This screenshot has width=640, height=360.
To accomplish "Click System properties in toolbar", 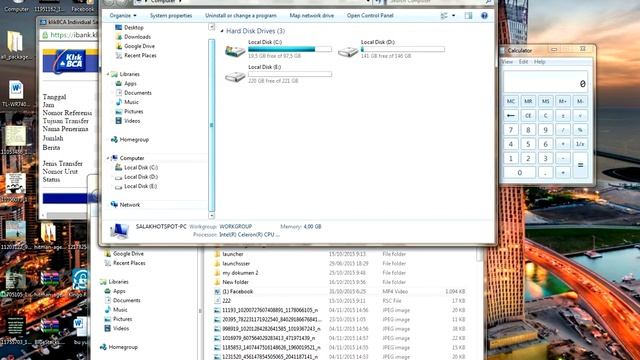I will tap(171, 16).
